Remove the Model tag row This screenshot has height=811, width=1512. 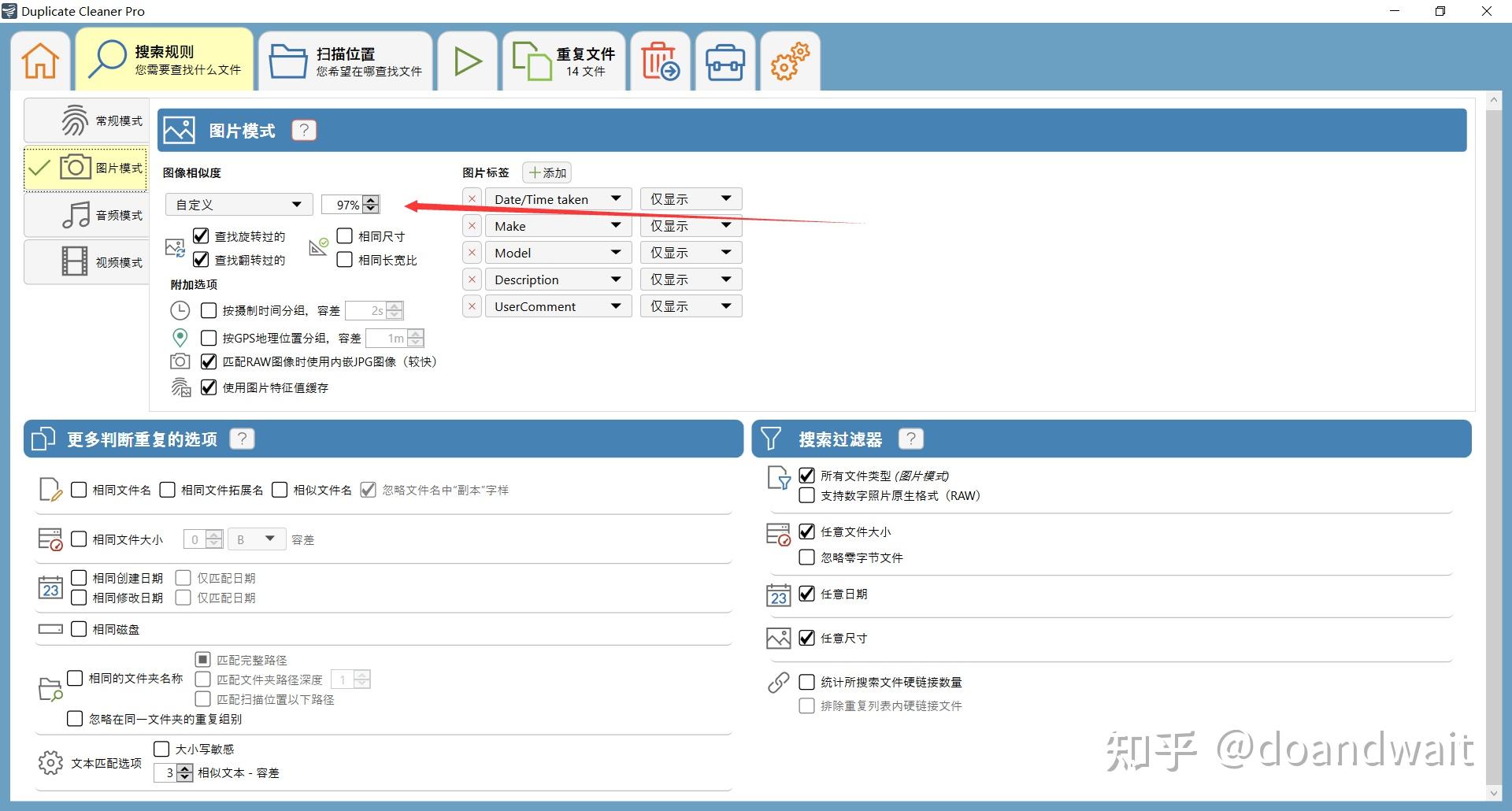pos(472,253)
